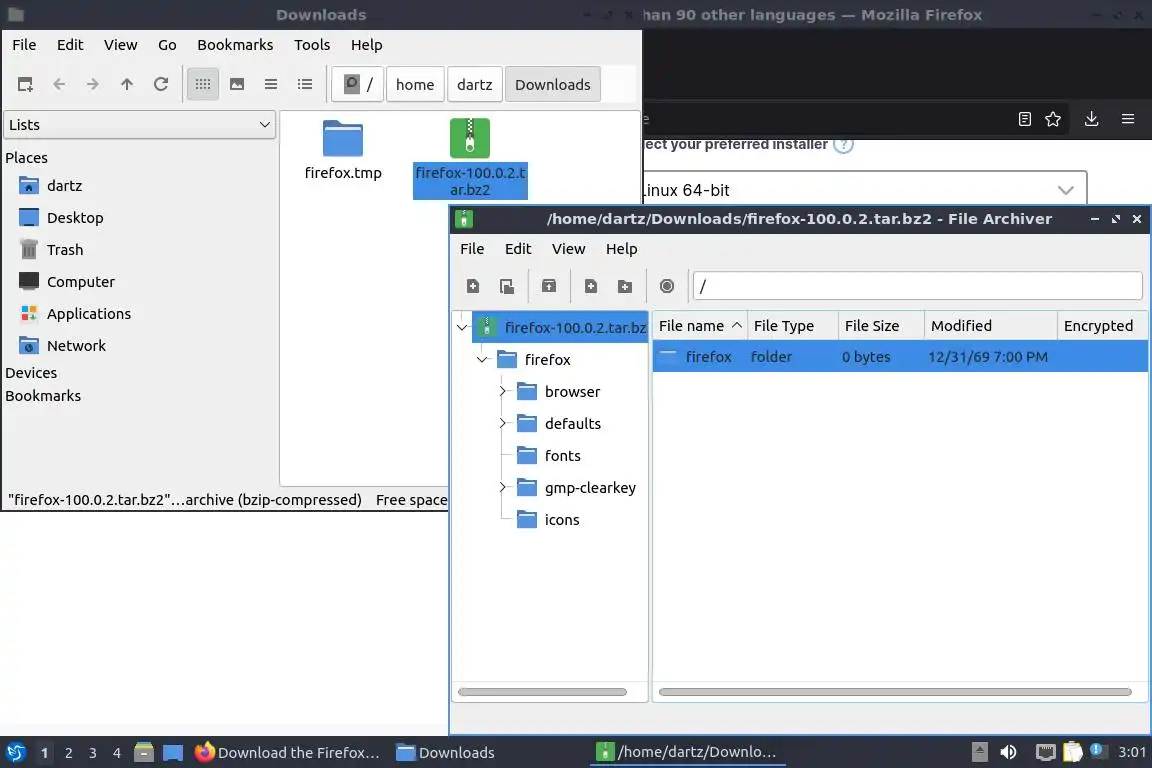Expand the browser folder in archive tree

tap(503, 392)
